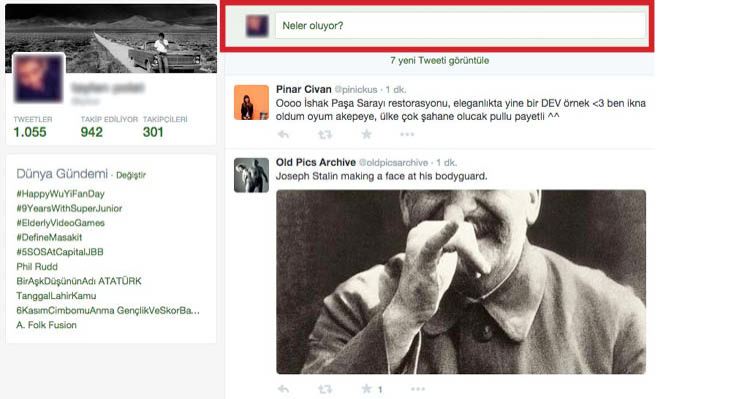The image size is (740, 399).
Task: Open trend #DefineMasakit
Action: (x=49, y=238)
